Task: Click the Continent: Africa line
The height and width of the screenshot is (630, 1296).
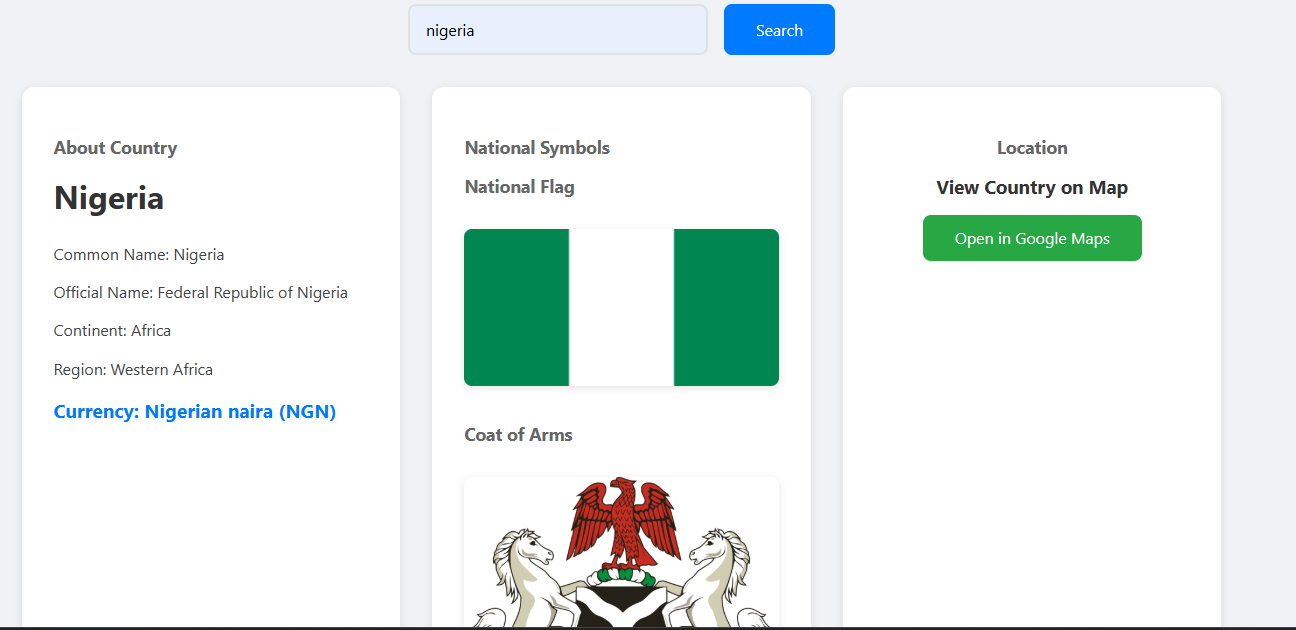Action: click(x=112, y=331)
